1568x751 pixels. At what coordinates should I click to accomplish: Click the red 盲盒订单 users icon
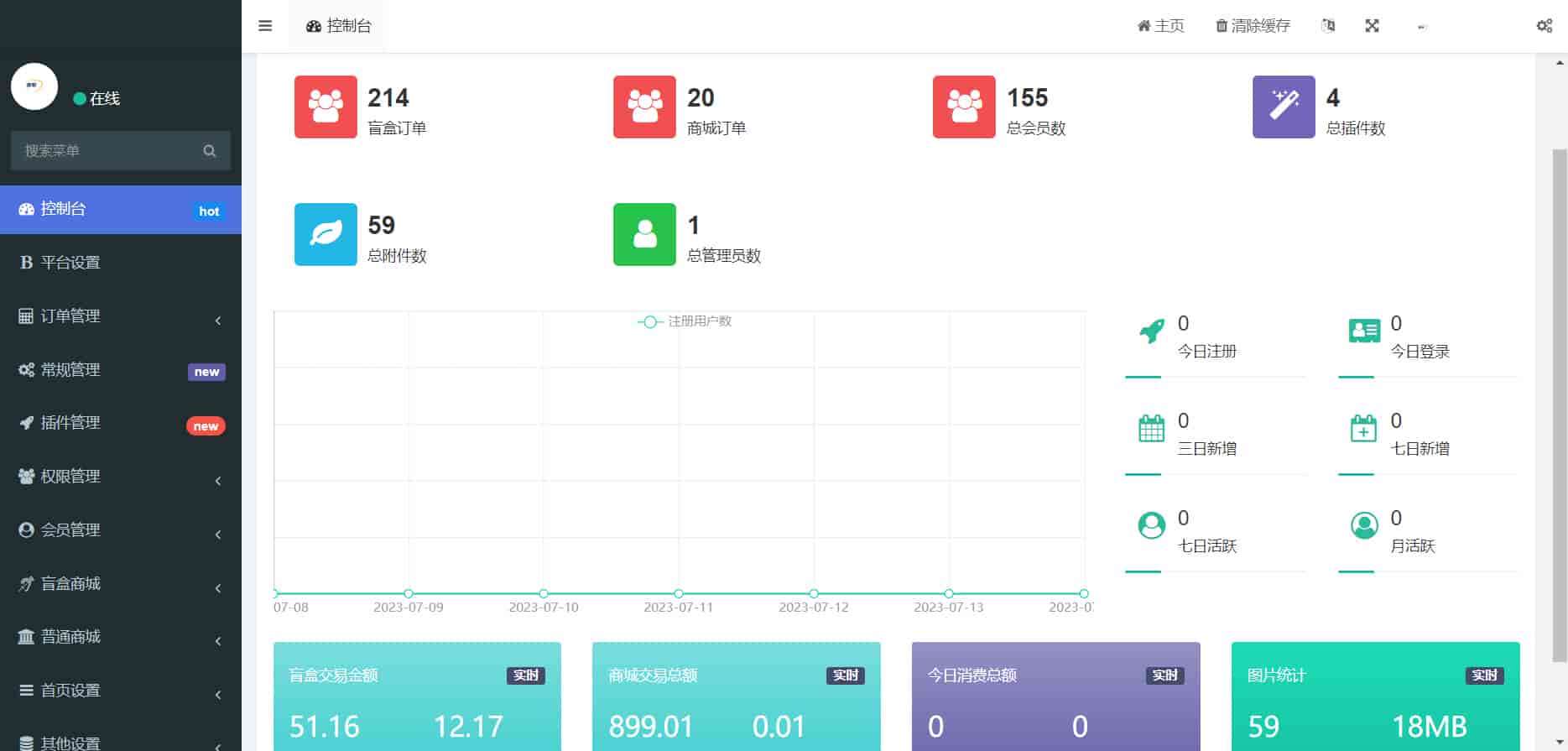(326, 107)
